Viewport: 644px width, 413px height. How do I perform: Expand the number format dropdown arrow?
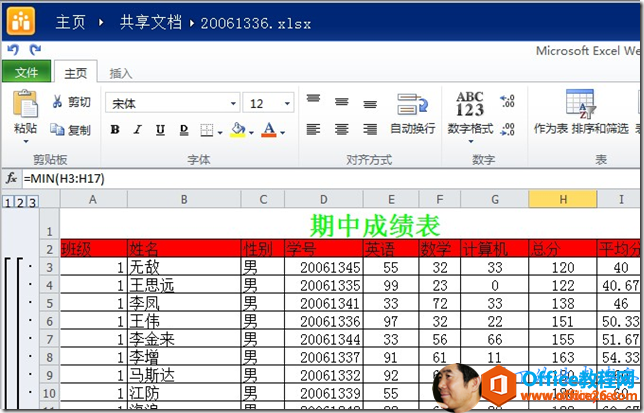[471, 142]
